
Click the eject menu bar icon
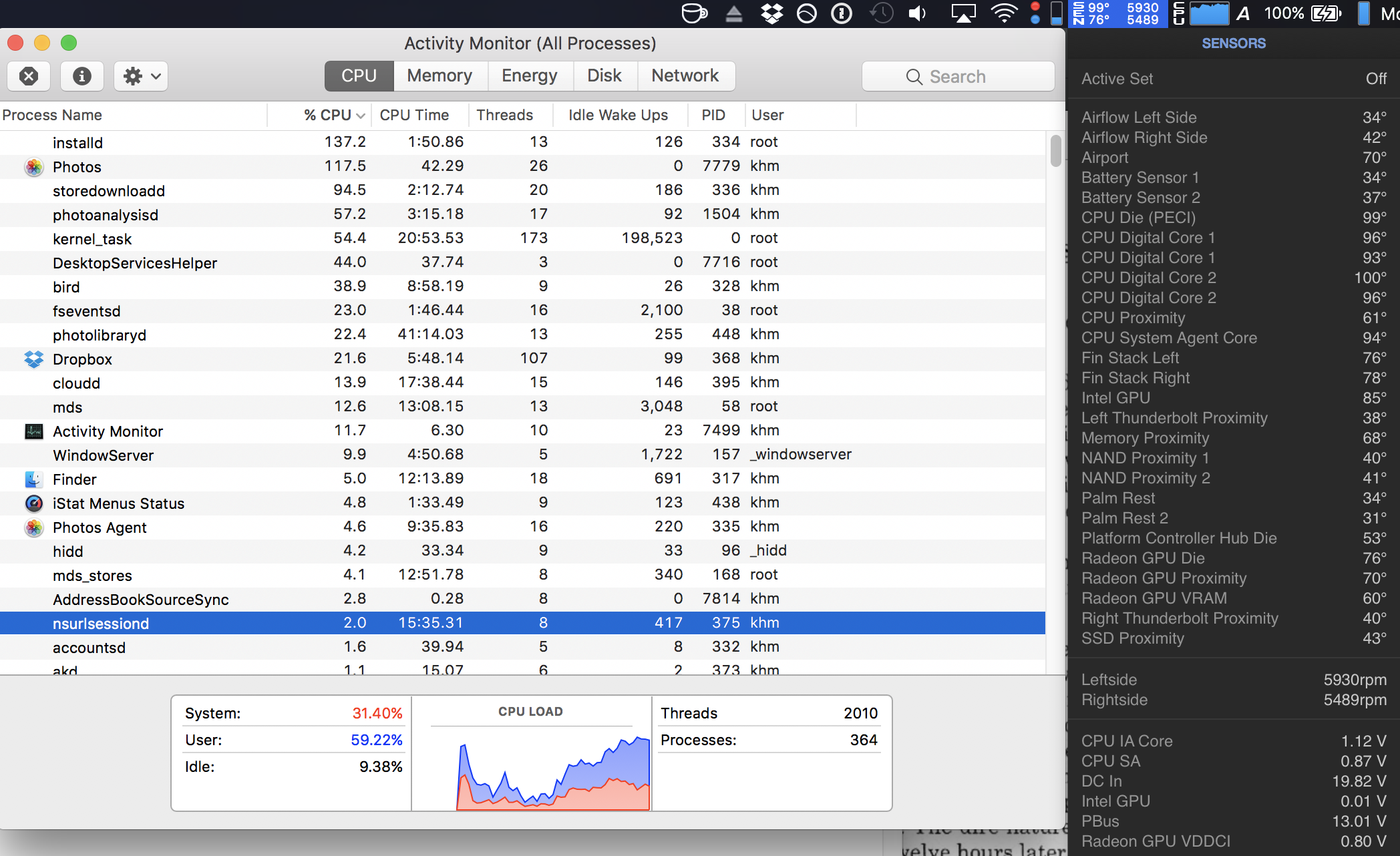point(734,13)
